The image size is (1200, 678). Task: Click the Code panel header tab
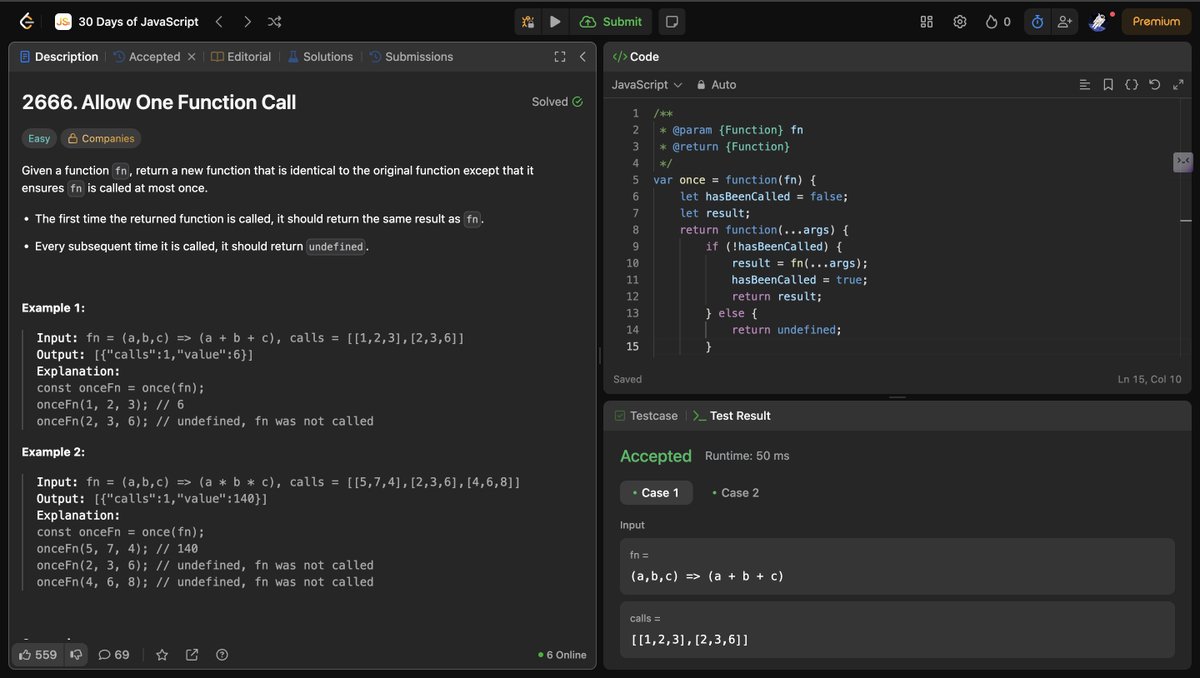(636, 57)
